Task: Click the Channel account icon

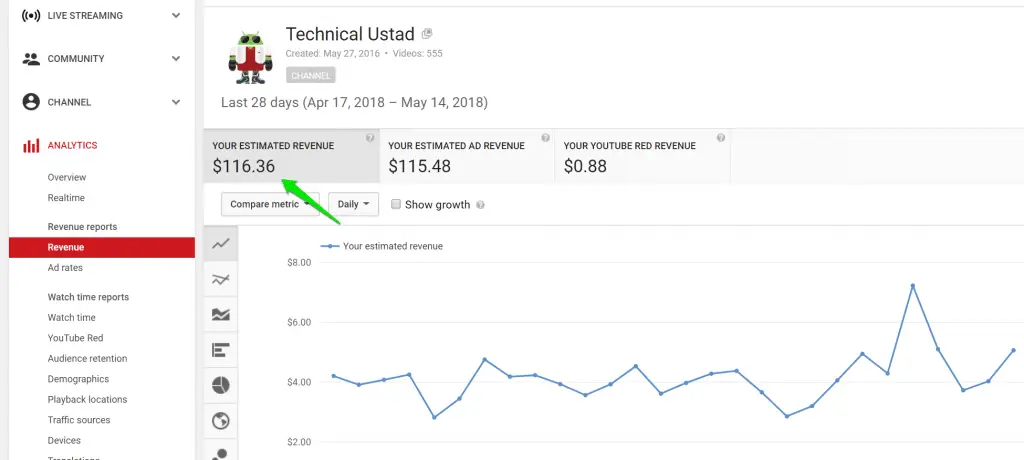Action: tap(31, 102)
